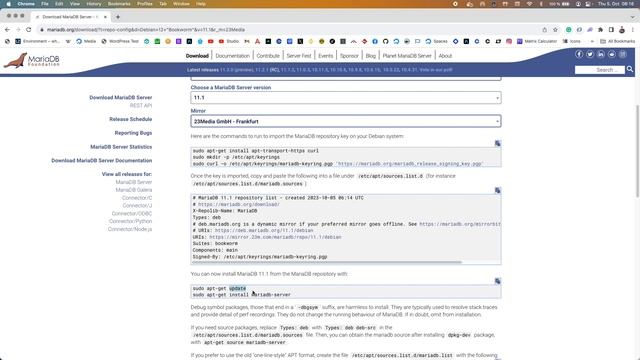This screenshot has width=640, height=360.
Task: Reload the page in Chrome
Action: click(x=29, y=29)
